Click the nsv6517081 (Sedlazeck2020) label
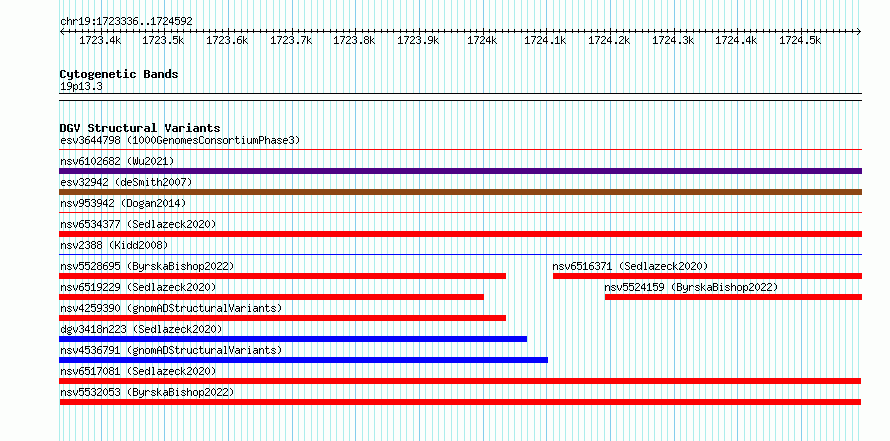This screenshot has width=890, height=441. (138, 371)
